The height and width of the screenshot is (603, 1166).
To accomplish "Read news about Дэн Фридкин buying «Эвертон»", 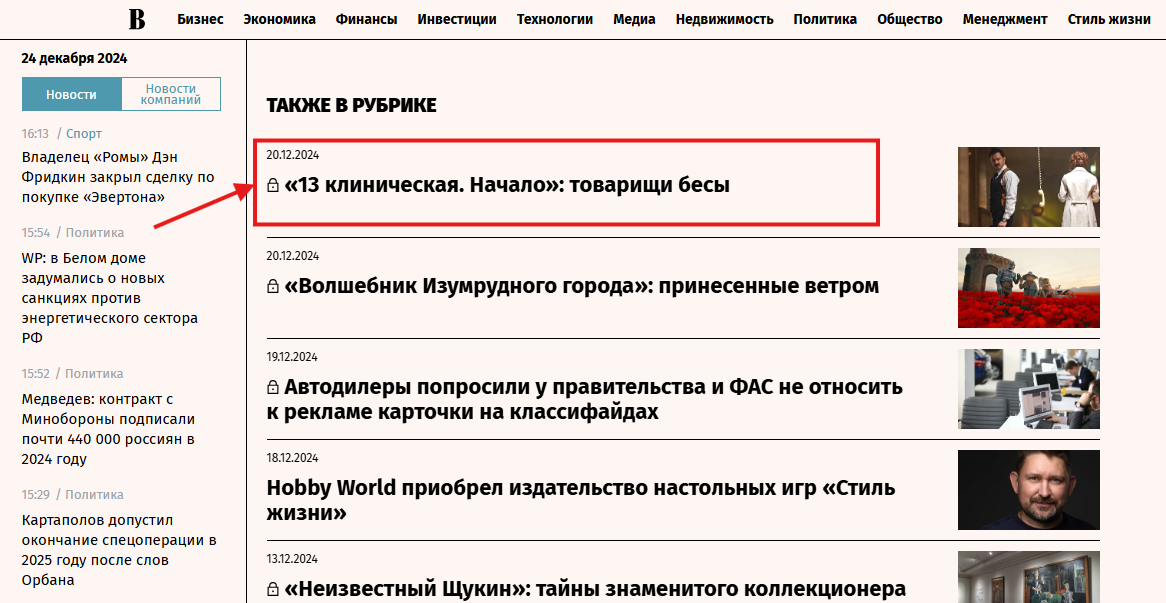I will coord(118,177).
